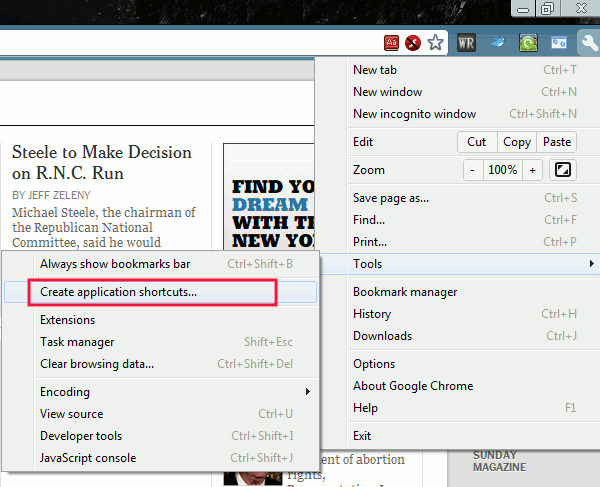This screenshot has height=487, width=600.
Task: Select Clear browsing data...
Action: 160,363
